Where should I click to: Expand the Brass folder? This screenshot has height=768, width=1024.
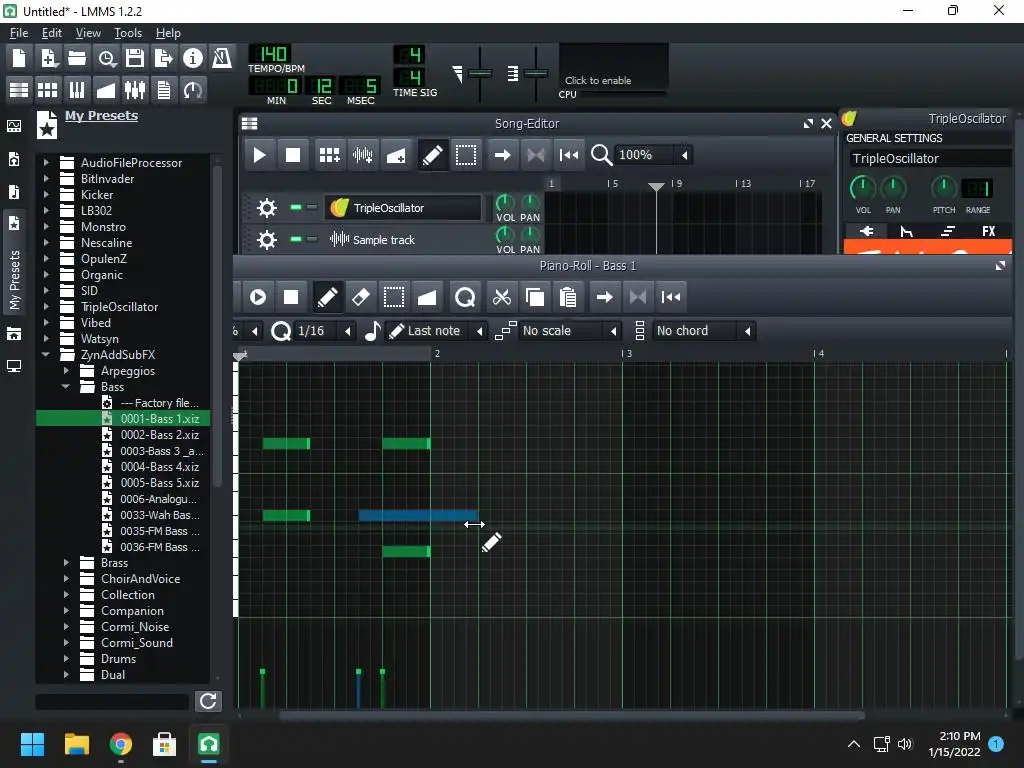coord(66,563)
